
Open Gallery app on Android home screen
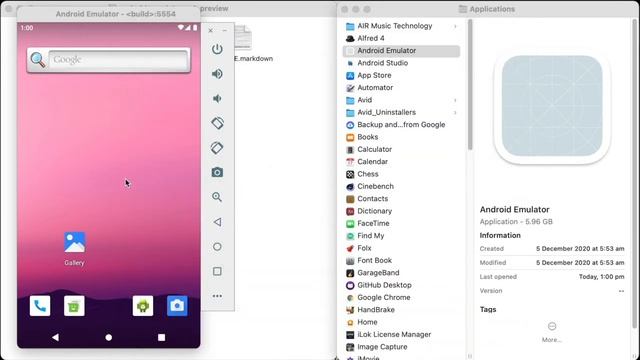tap(75, 249)
